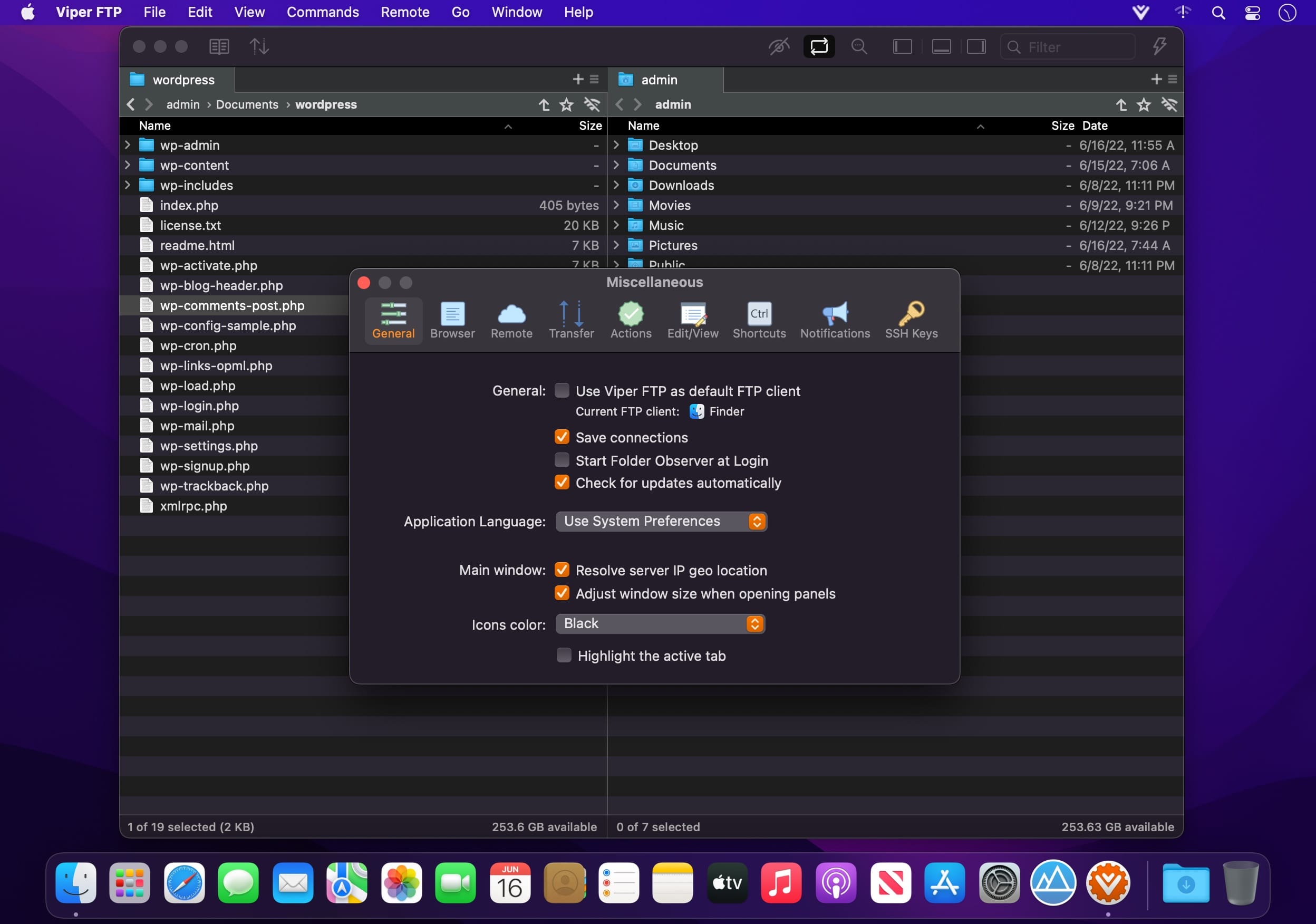The height and width of the screenshot is (924, 1316).
Task: Open SSH Keys preferences pane
Action: click(911, 320)
